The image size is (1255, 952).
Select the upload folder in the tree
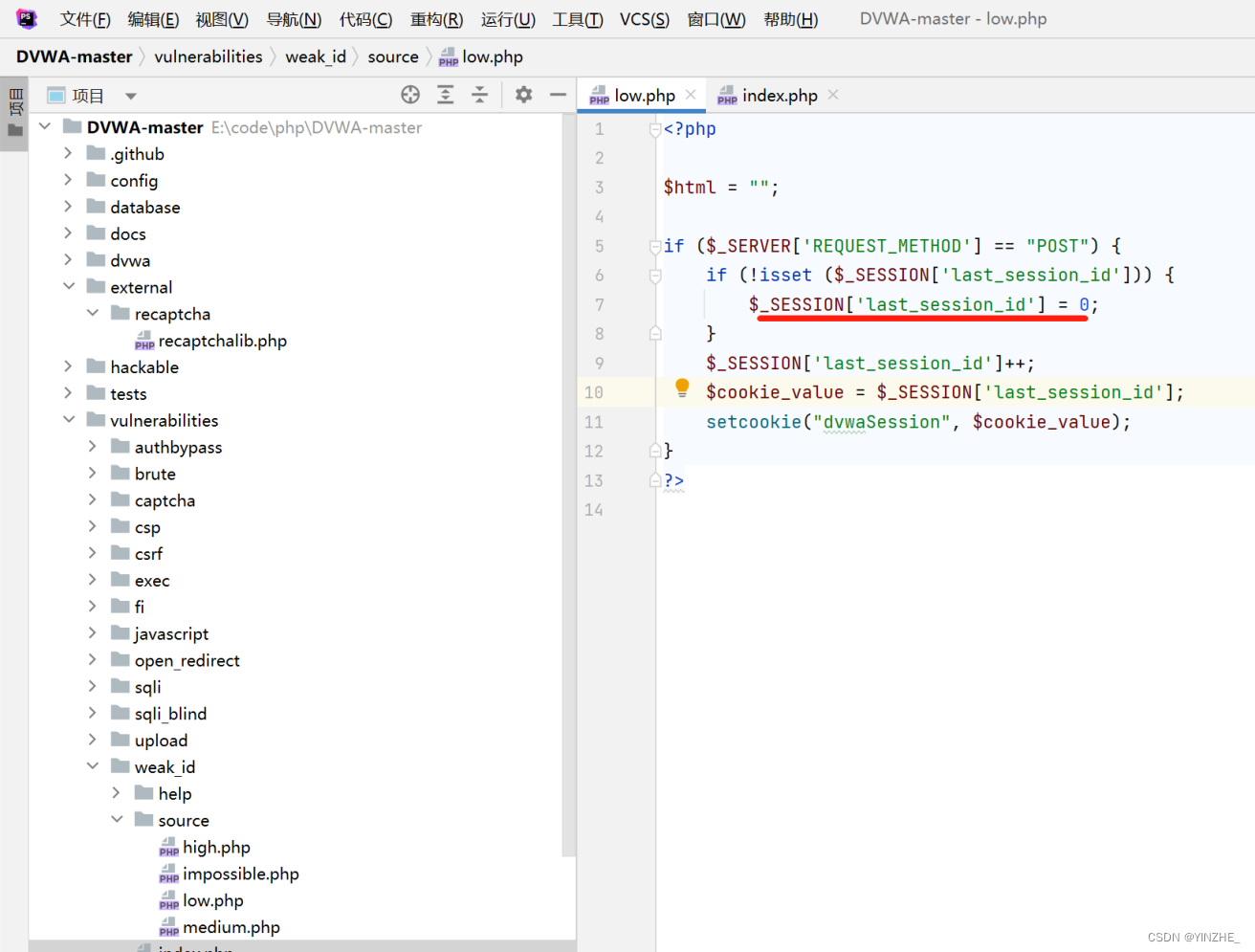click(149, 741)
